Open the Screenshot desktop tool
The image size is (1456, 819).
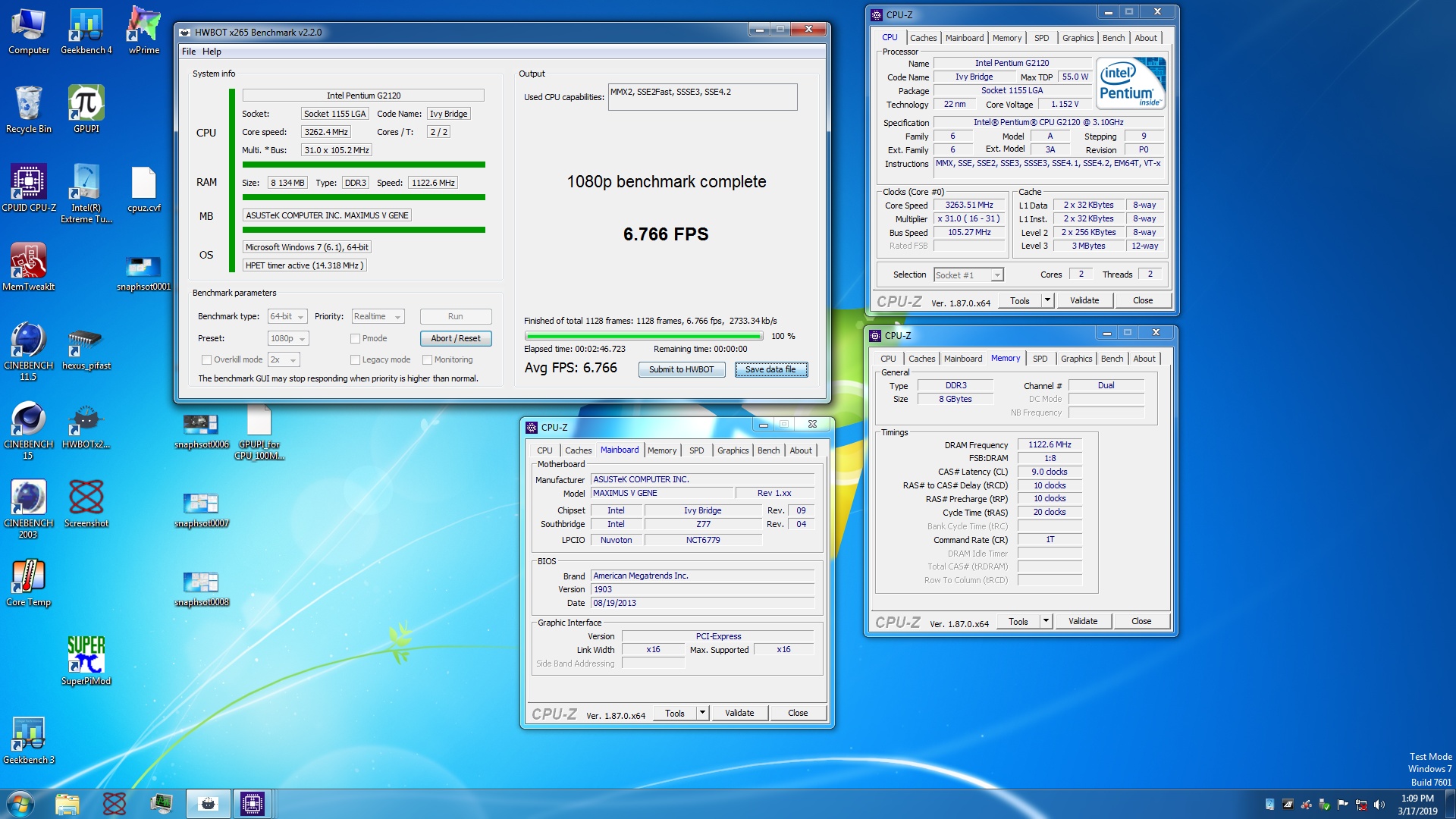click(x=86, y=504)
